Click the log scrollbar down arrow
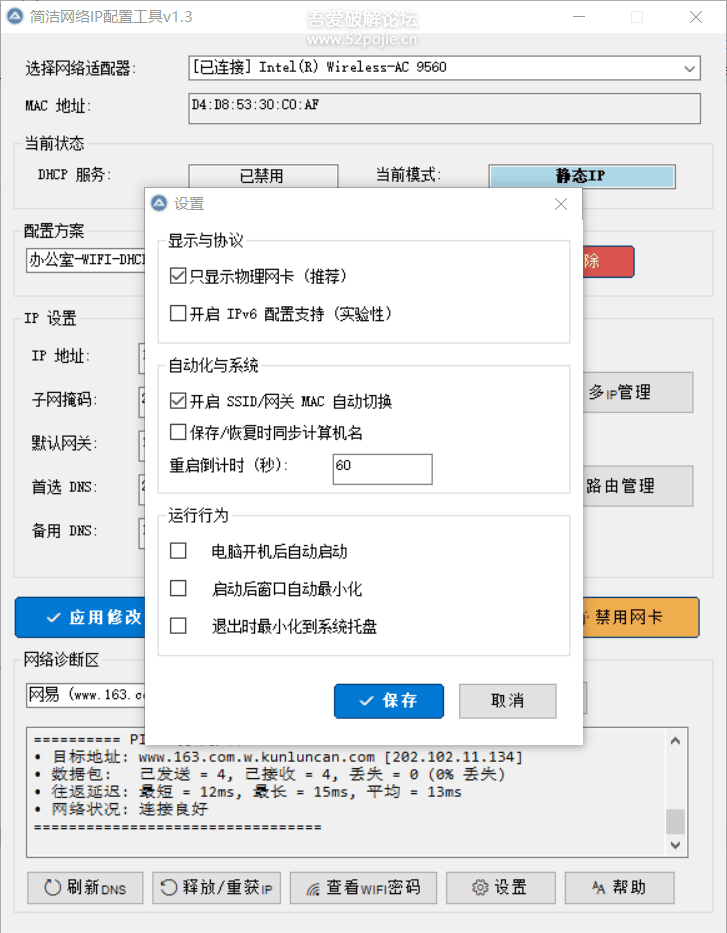This screenshot has height=933, width=727. (x=675, y=845)
